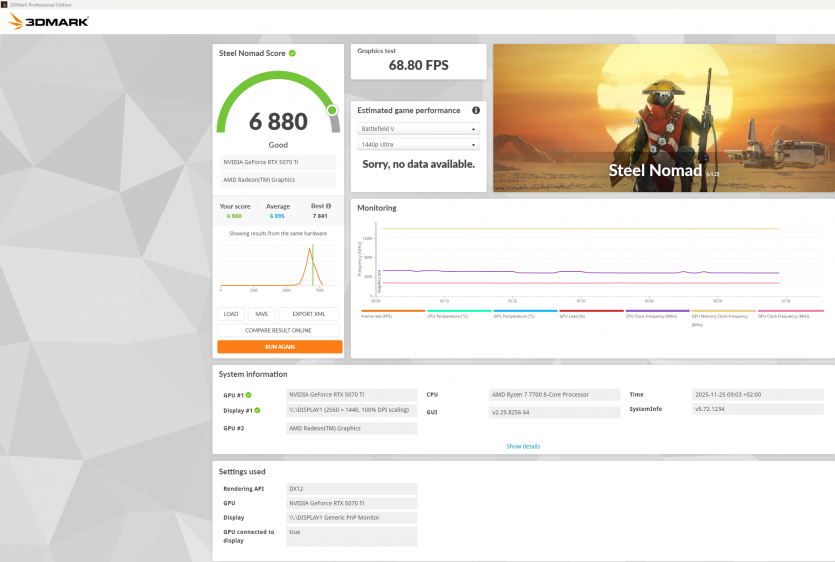Click the green check icon beside GPU #1
Screen dimensions: 835x562
point(249,395)
